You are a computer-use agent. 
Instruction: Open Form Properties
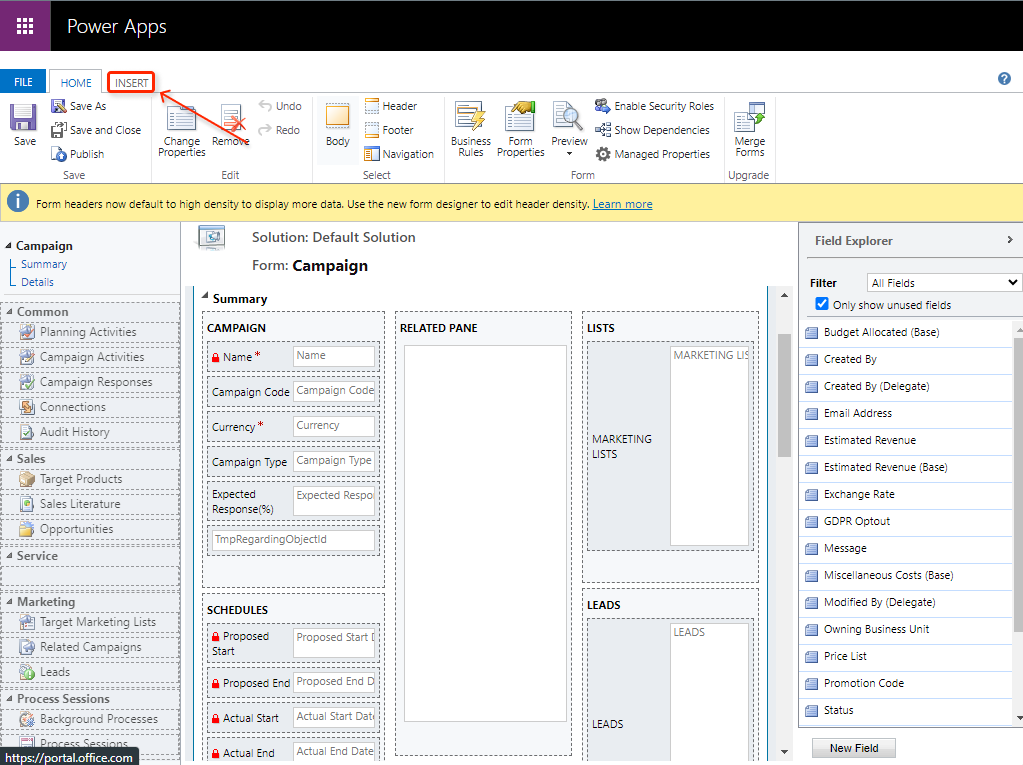(520, 129)
